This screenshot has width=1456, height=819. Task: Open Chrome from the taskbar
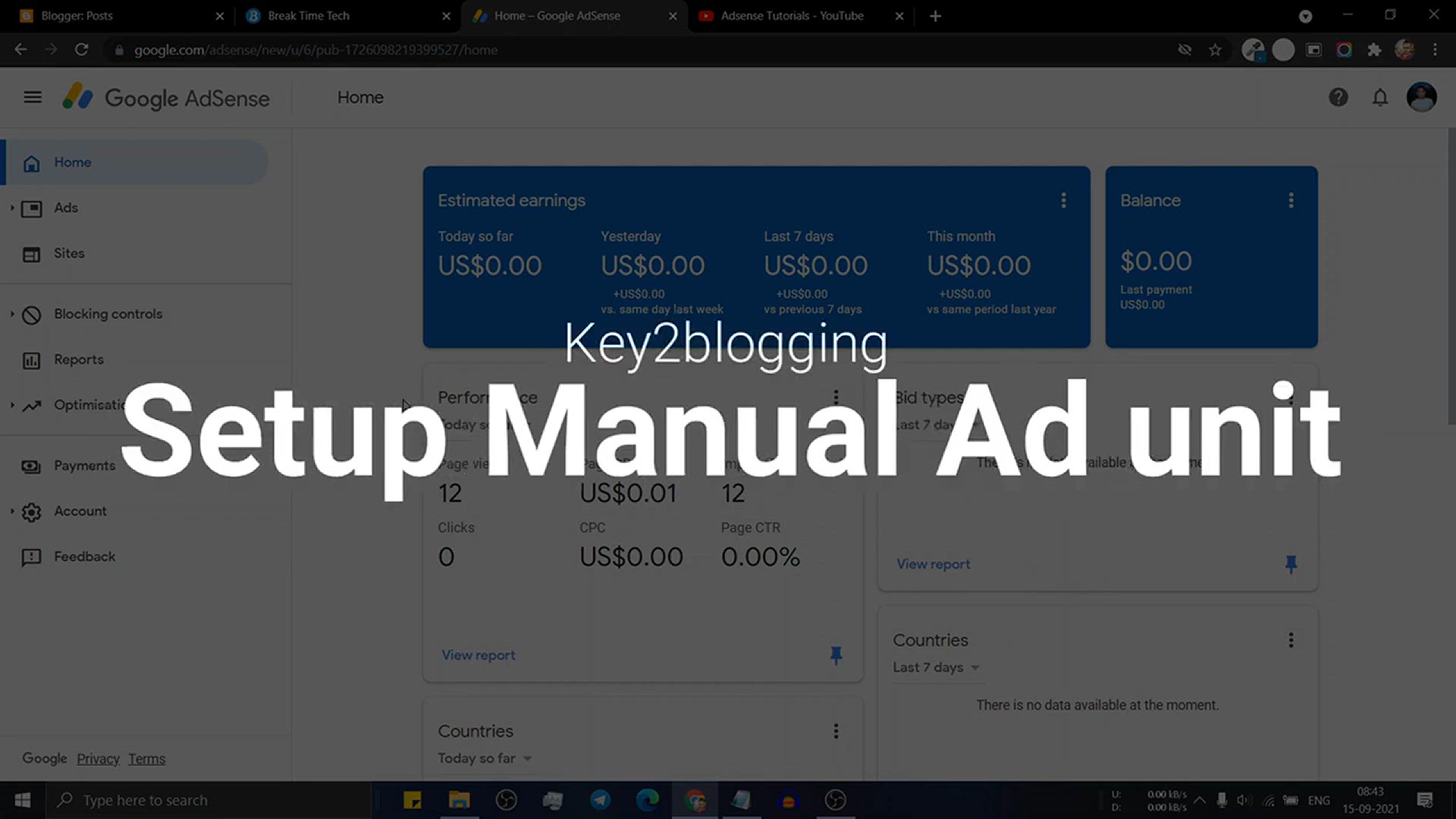point(695,800)
